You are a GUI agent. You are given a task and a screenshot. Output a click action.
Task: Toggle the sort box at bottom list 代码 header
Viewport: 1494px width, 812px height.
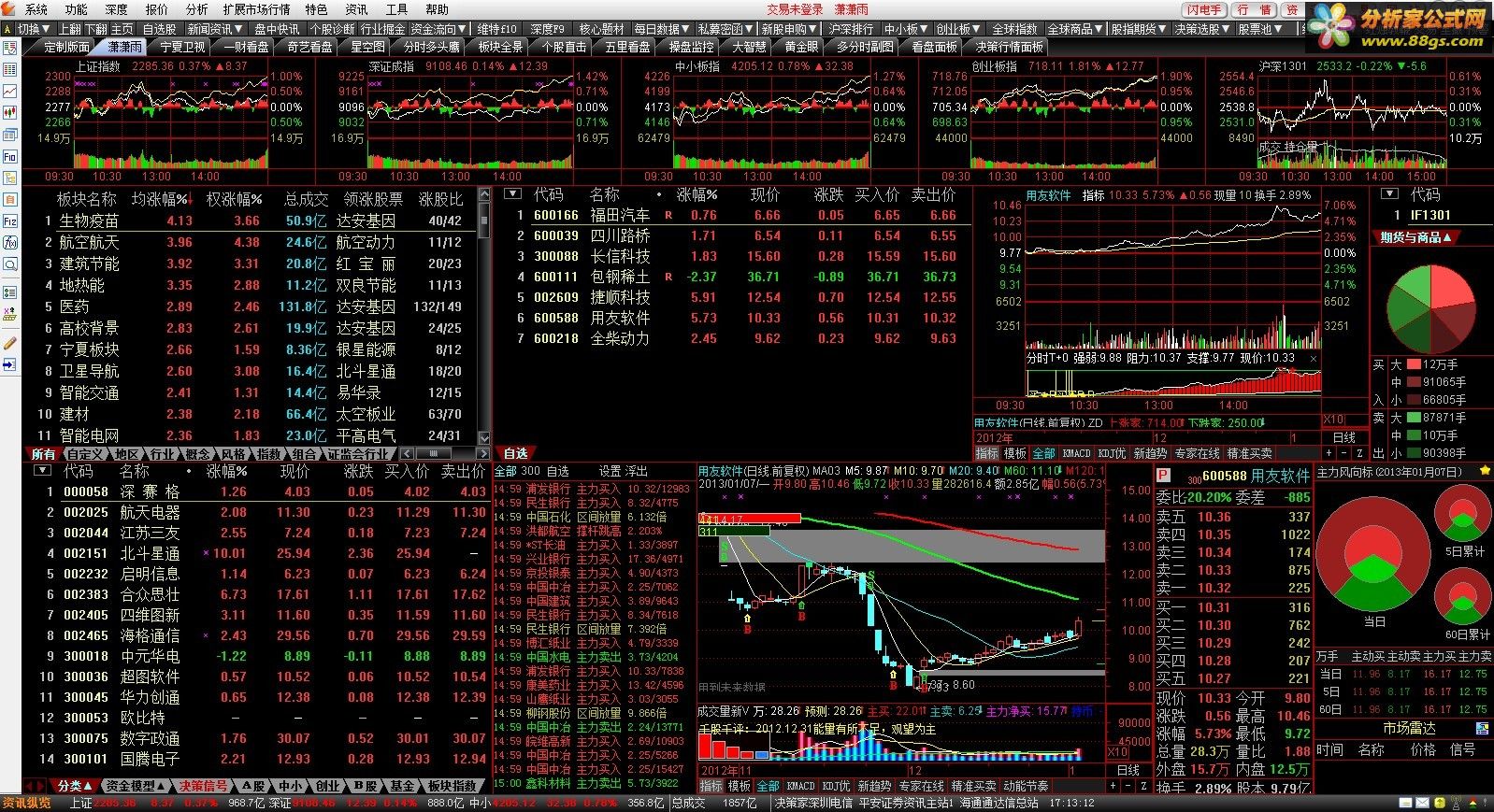click(43, 470)
